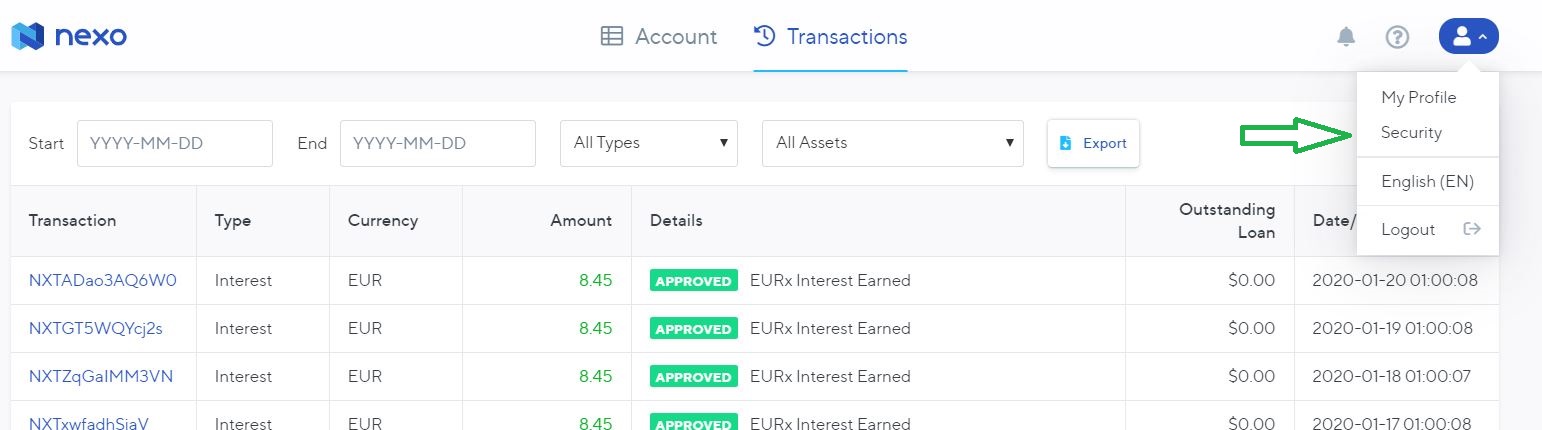Open My Profile from the menu
This screenshot has height=430, width=1542.
click(x=1418, y=97)
